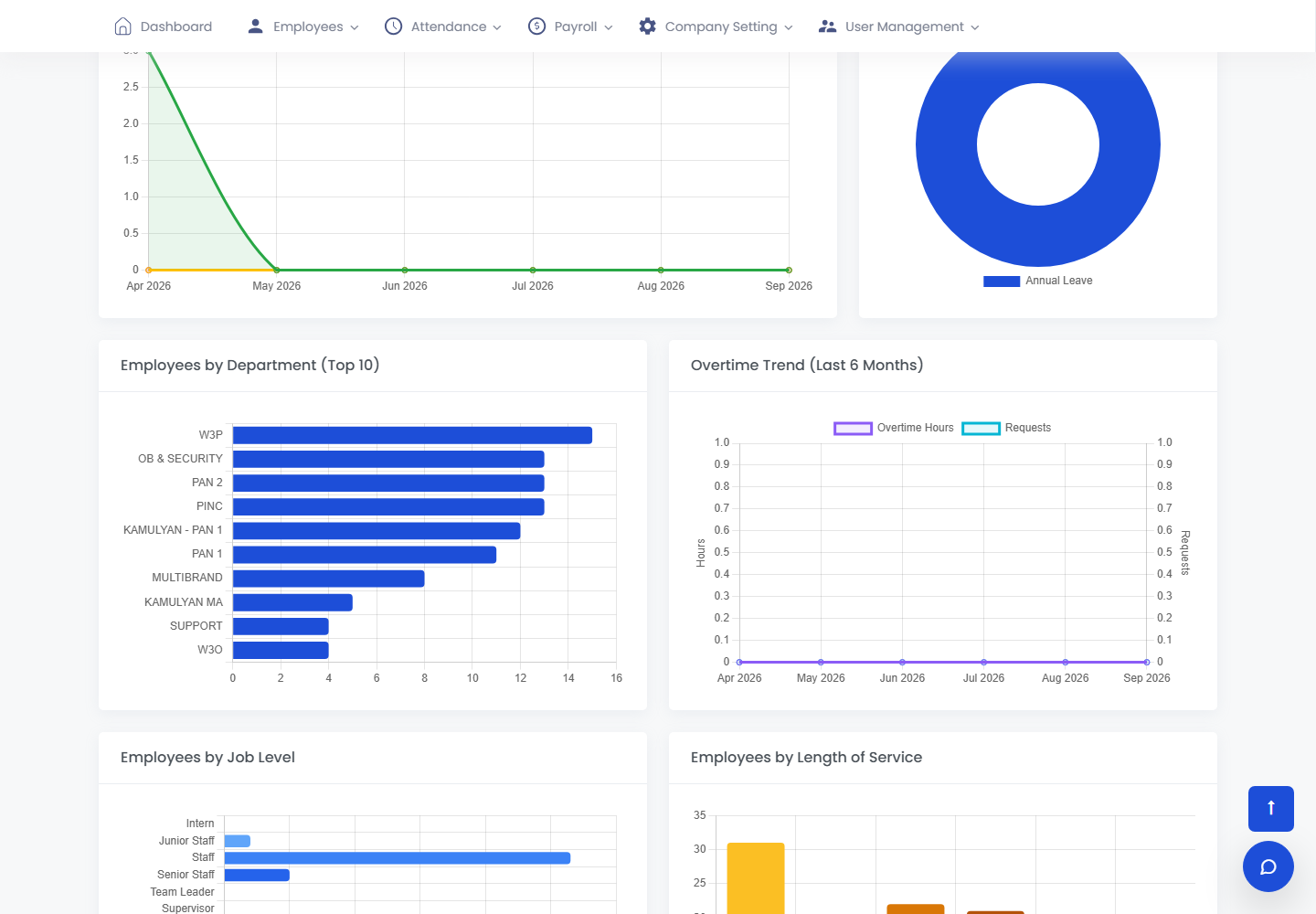Go to the Dashboard nav label
This screenshot has height=914, width=1316.
(x=176, y=27)
